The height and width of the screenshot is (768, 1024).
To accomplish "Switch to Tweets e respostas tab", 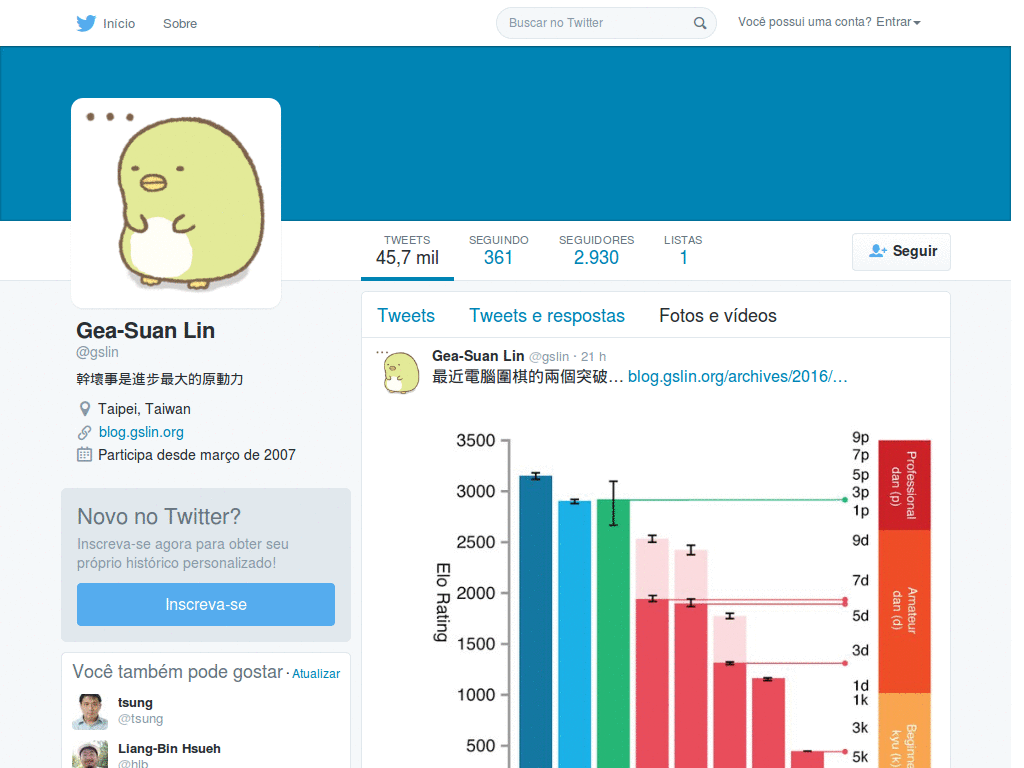I will [547, 316].
